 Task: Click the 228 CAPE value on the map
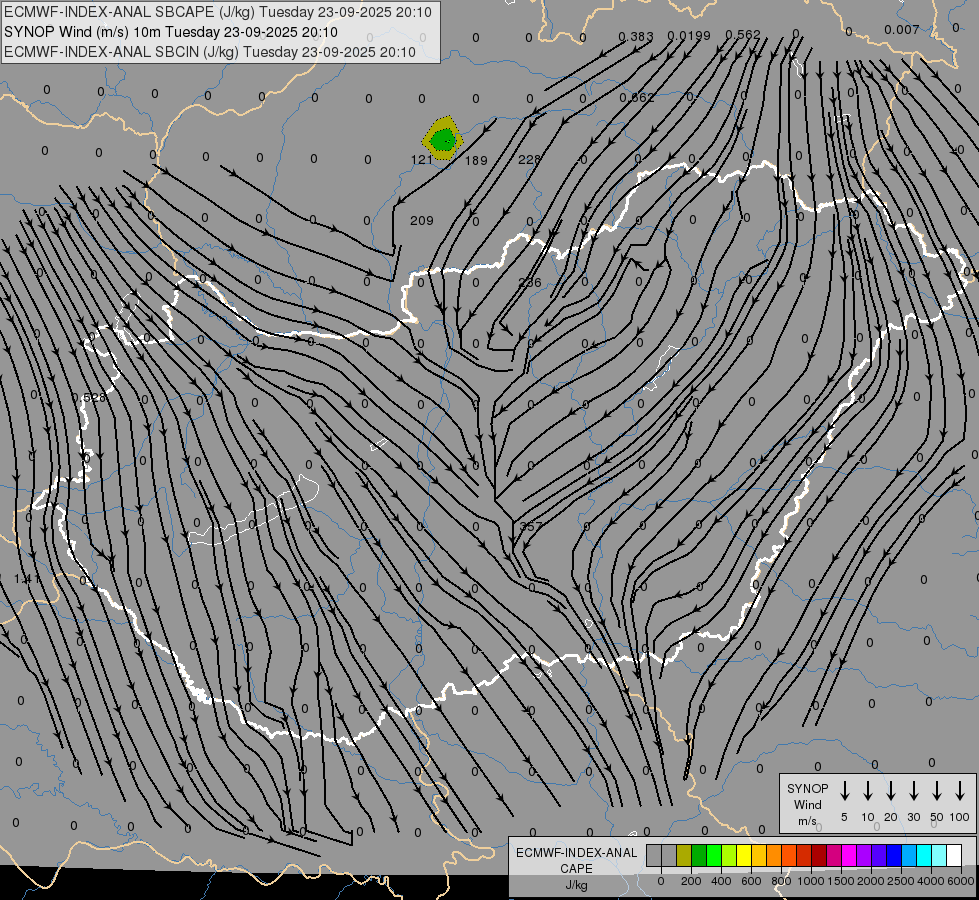pyautogui.click(x=529, y=159)
